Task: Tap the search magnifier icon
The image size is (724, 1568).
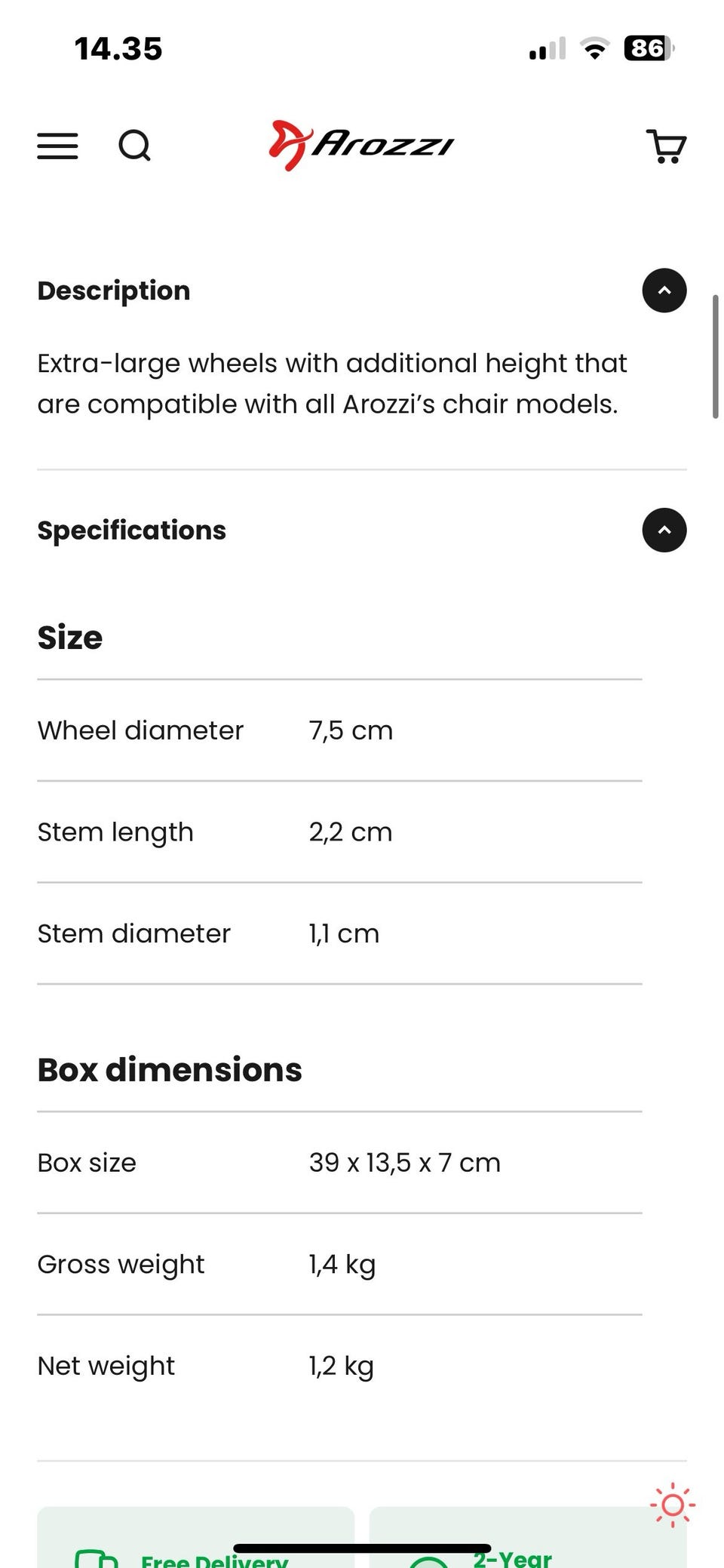Action: 135,146
